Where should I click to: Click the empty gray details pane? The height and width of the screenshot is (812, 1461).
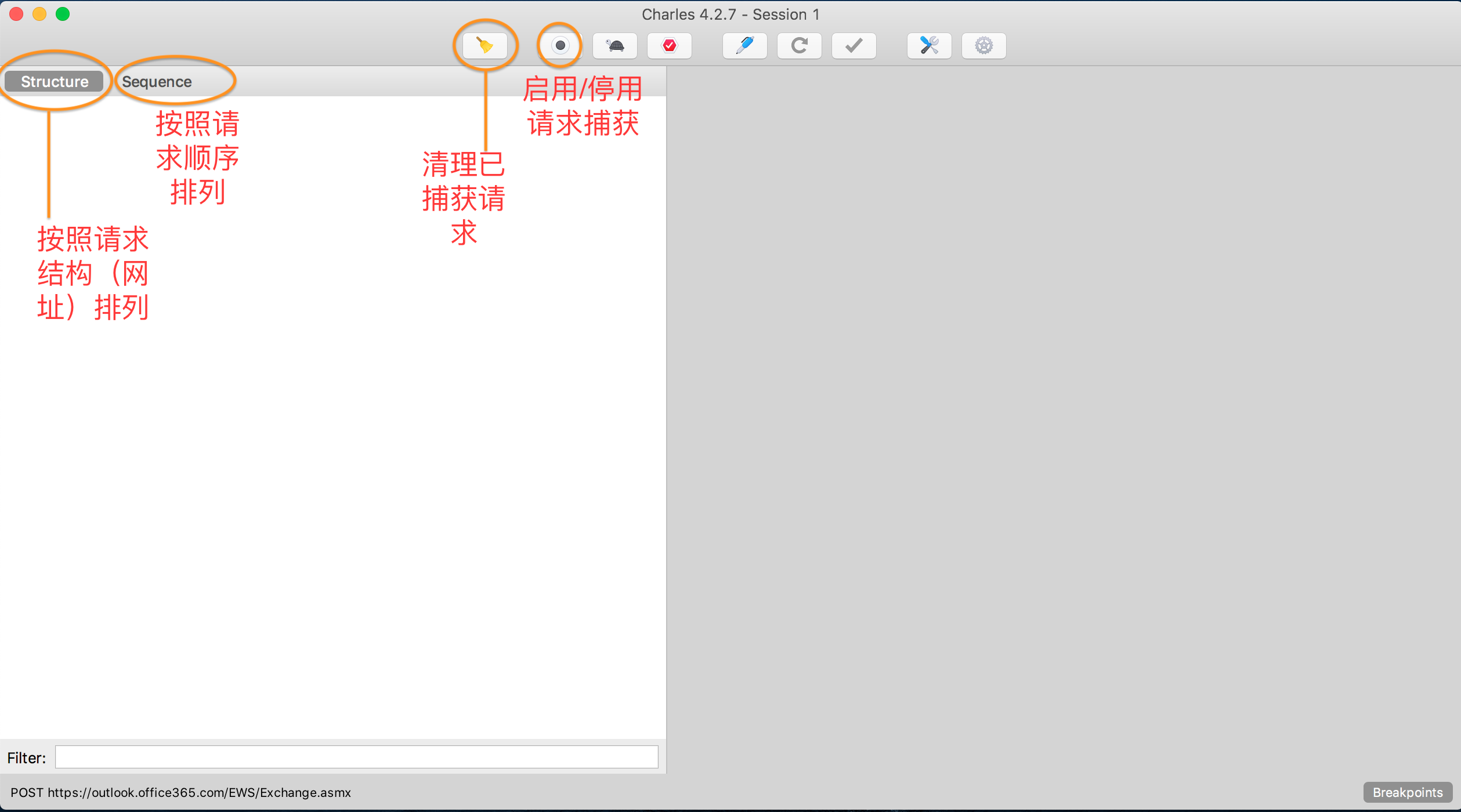(1063, 406)
